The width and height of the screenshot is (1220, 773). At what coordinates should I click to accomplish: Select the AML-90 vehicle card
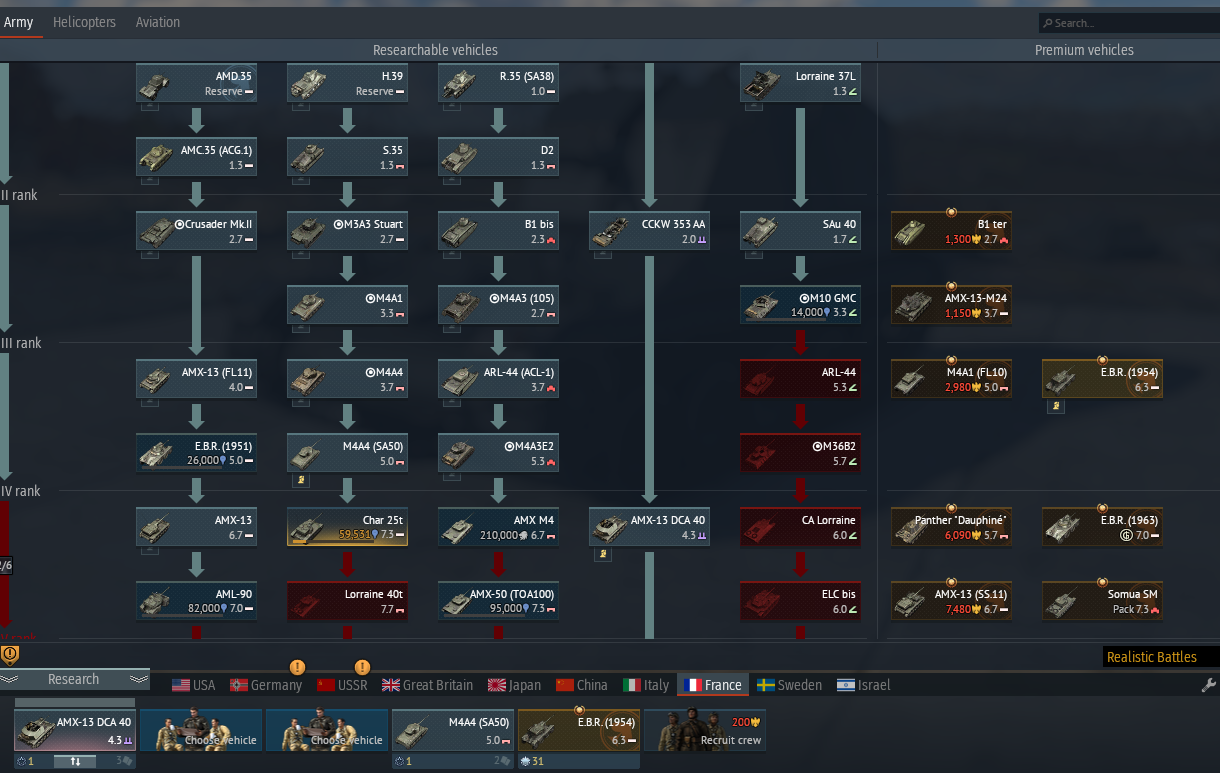pos(197,601)
